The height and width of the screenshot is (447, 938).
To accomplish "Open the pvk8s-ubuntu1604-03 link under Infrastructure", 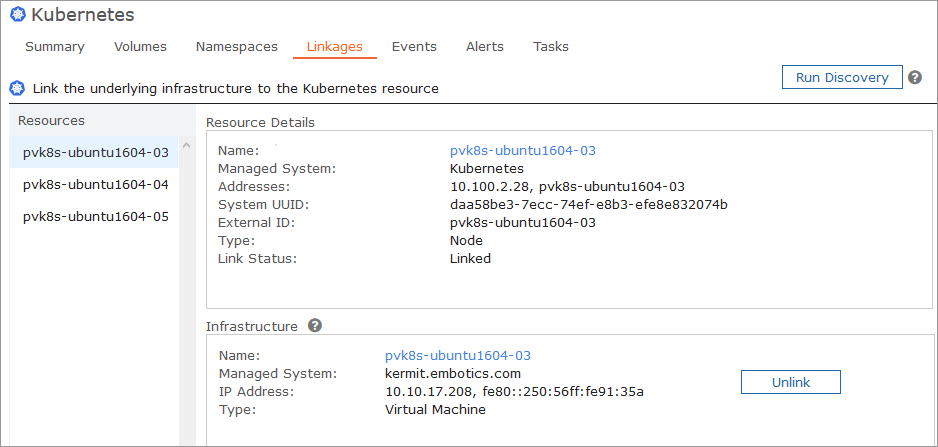I will pyautogui.click(x=457, y=356).
